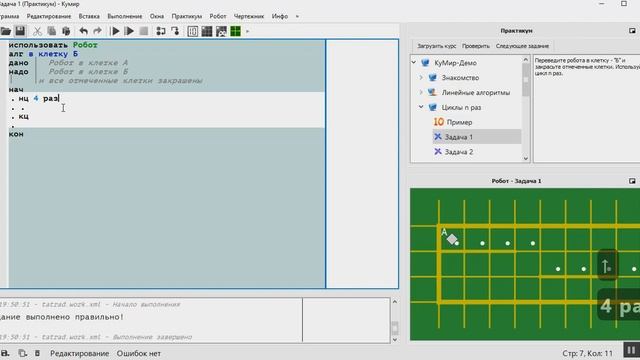Screen dimensions: 640x360
Task: Select Линейные алгоритмы section
Action: 476,93
